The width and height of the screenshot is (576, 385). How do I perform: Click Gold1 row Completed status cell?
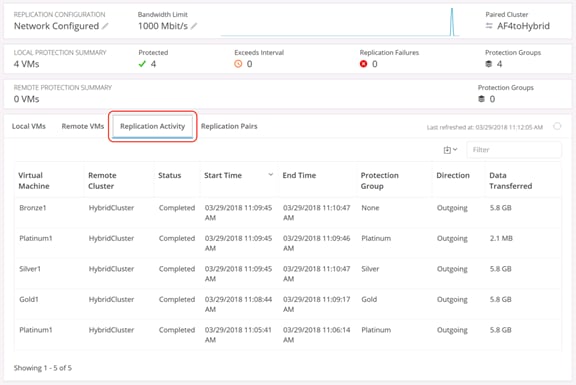[x=177, y=299]
